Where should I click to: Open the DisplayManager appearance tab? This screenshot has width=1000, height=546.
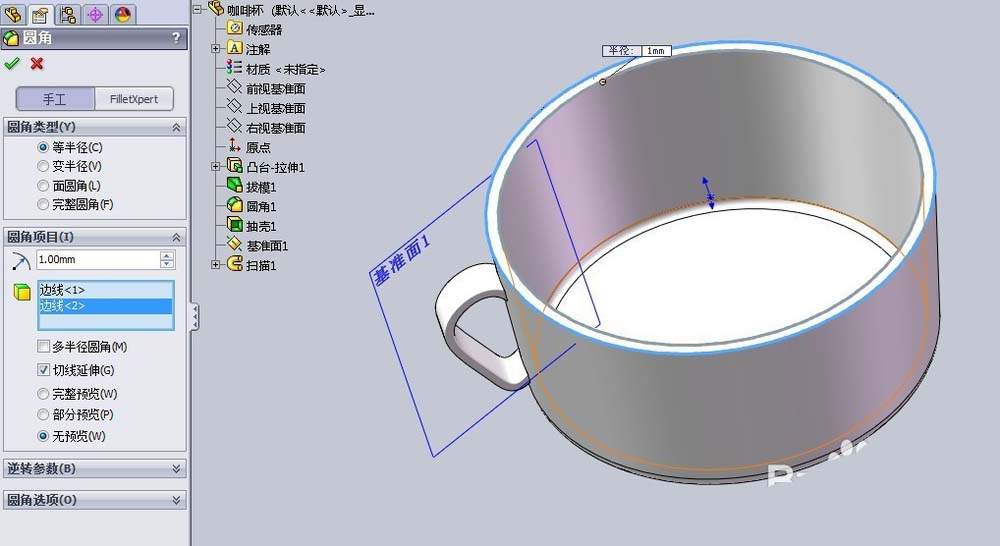pyautogui.click(x=122, y=13)
